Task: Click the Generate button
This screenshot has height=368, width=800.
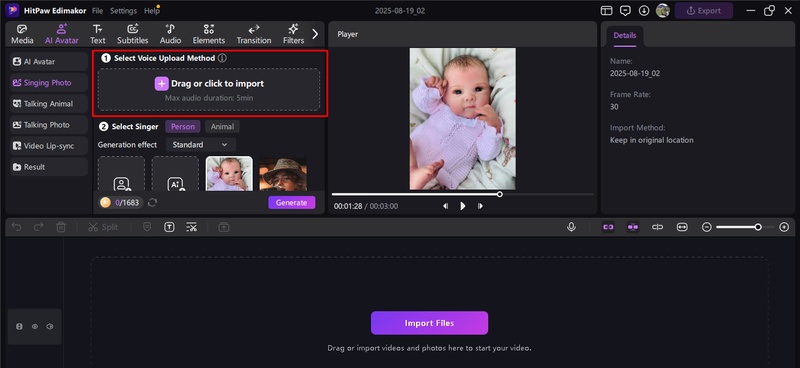Action: tap(292, 203)
